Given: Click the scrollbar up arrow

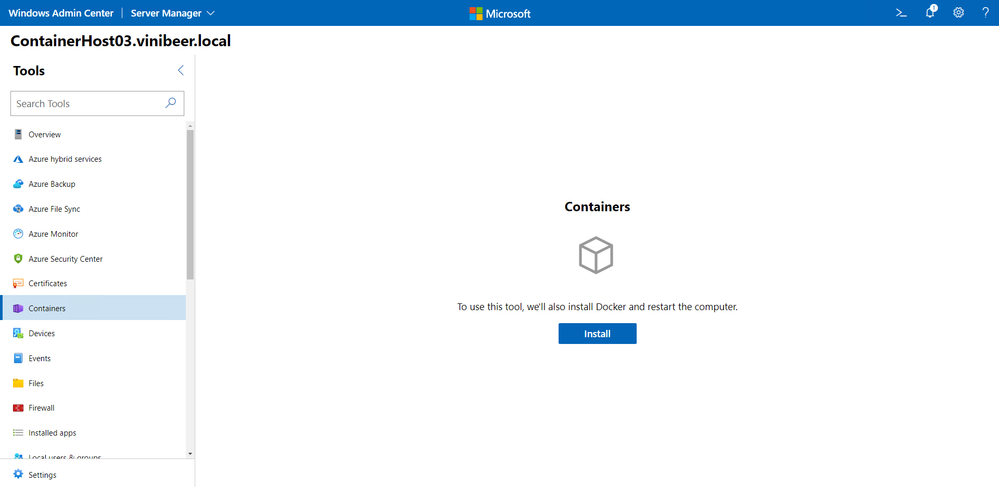Looking at the screenshot, I should [190, 126].
